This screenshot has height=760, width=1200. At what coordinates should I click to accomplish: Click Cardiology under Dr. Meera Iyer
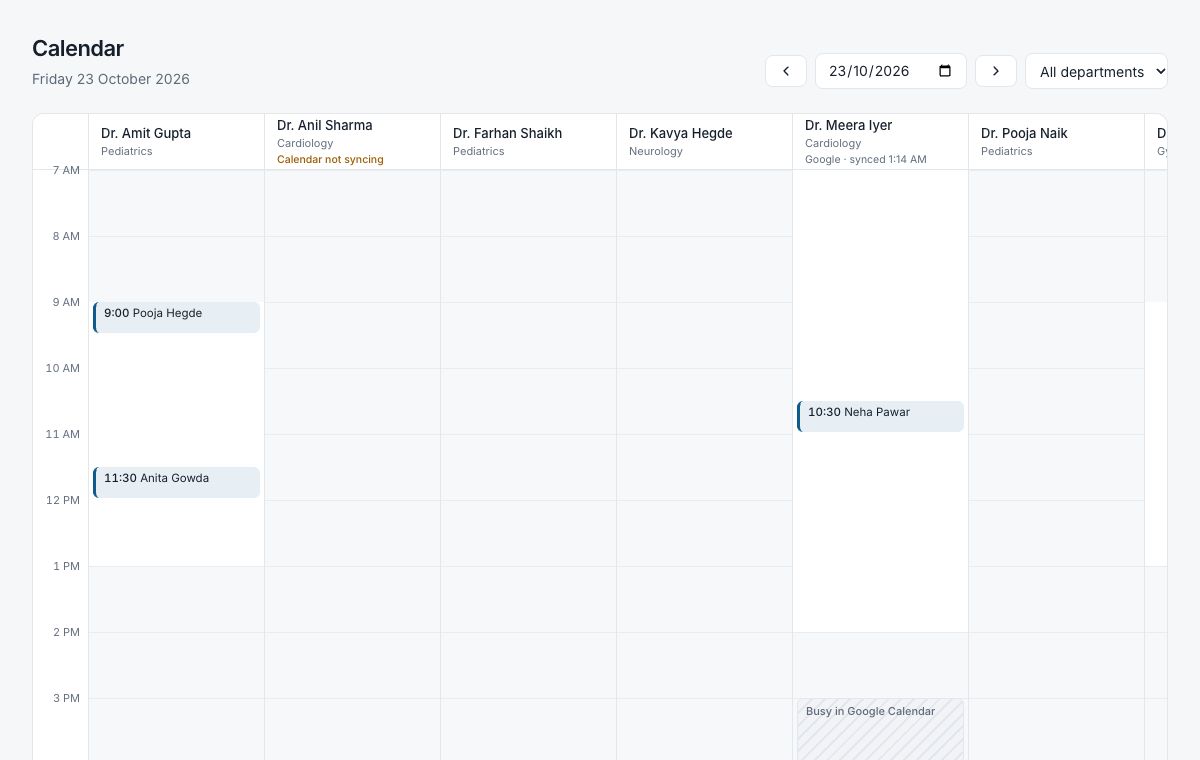coord(833,144)
